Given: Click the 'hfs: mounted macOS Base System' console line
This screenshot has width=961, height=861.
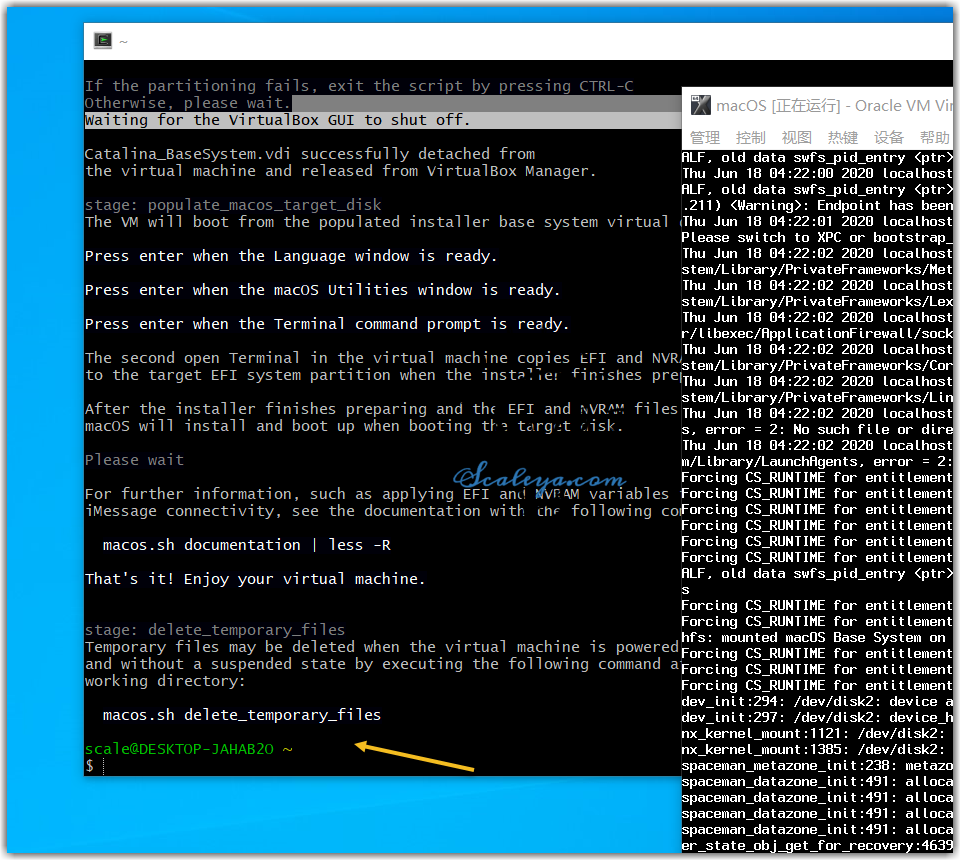Looking at the screenshot, I should coord(813,637).
